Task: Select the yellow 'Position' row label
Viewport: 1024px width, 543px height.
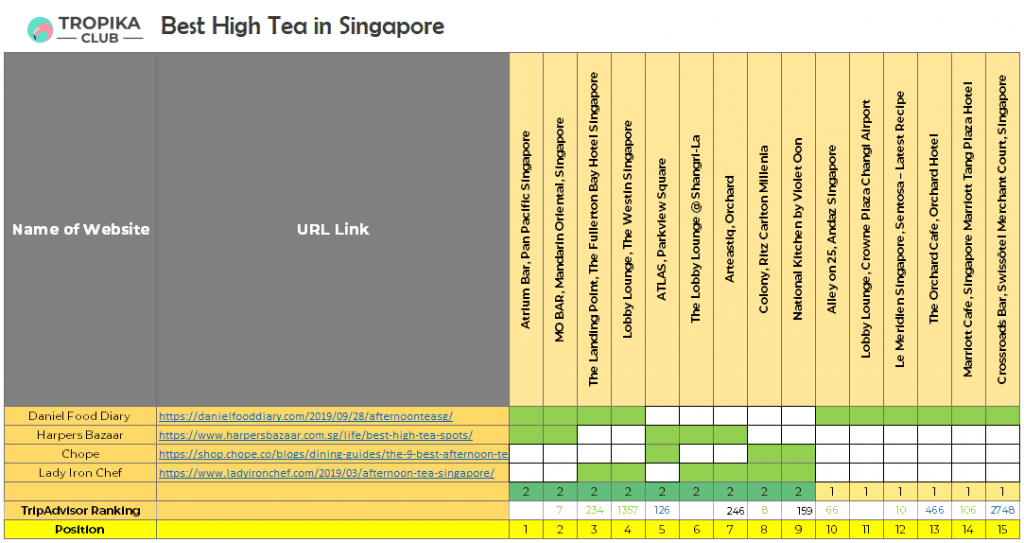Action: click(x=80, y=530)
